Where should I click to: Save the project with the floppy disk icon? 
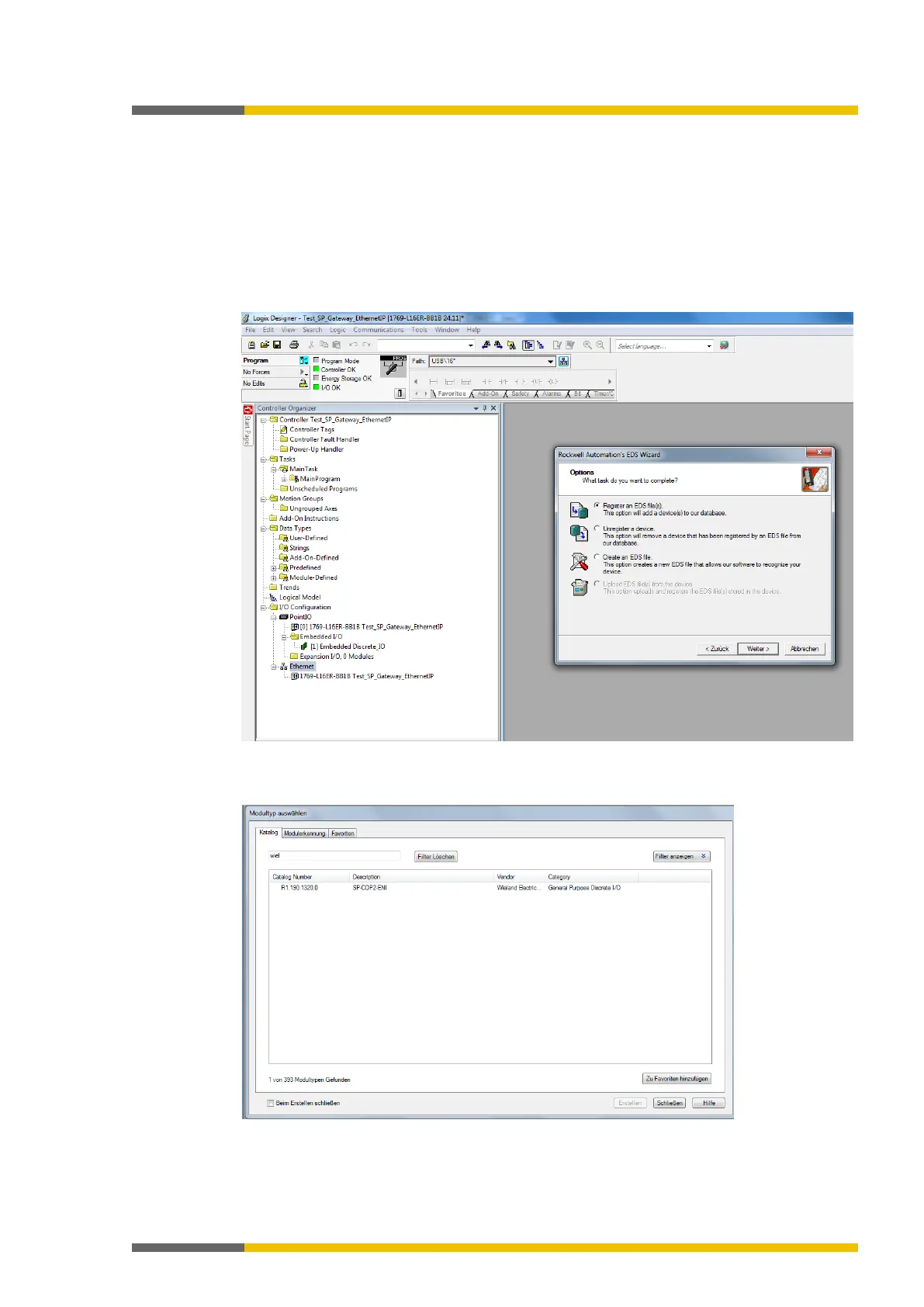(x=276, y=345)
